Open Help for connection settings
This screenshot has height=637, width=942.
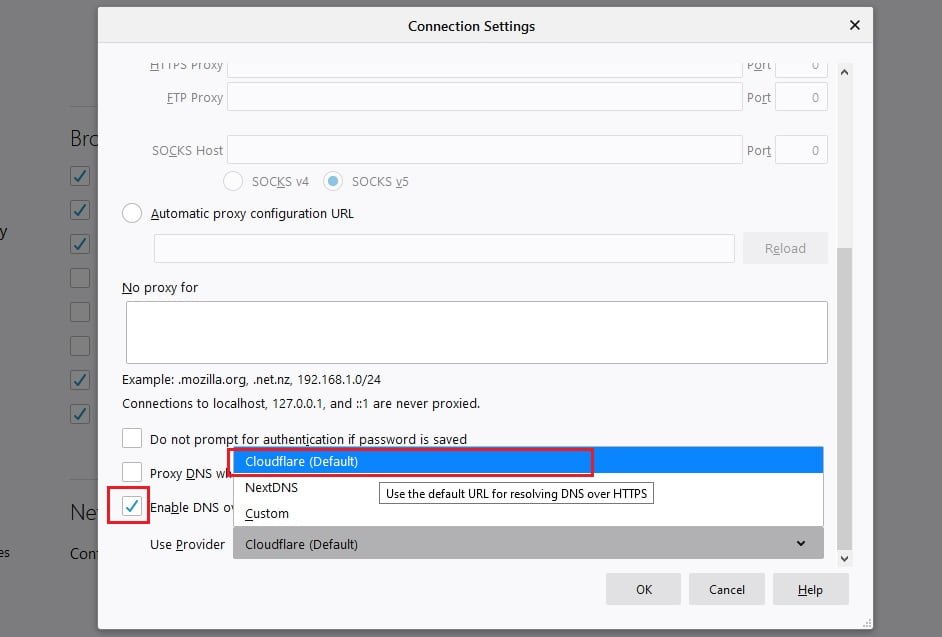click(x=810, y=589)
